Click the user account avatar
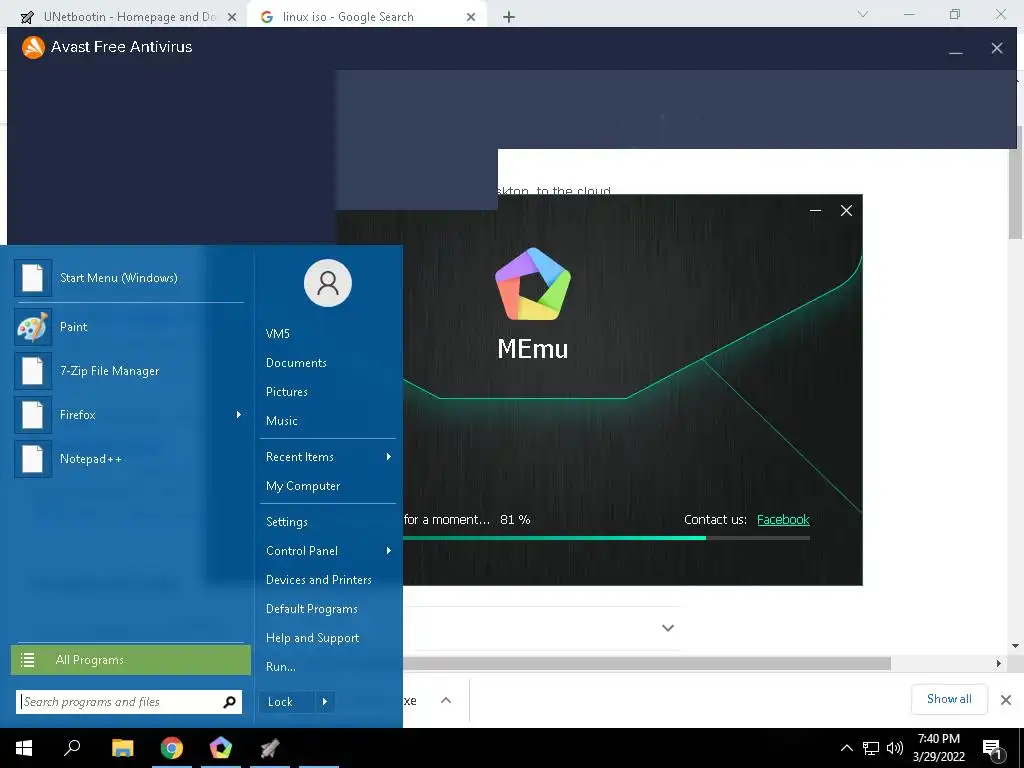1024x768 pixels. pyautogui.click(x=328, y=283)
